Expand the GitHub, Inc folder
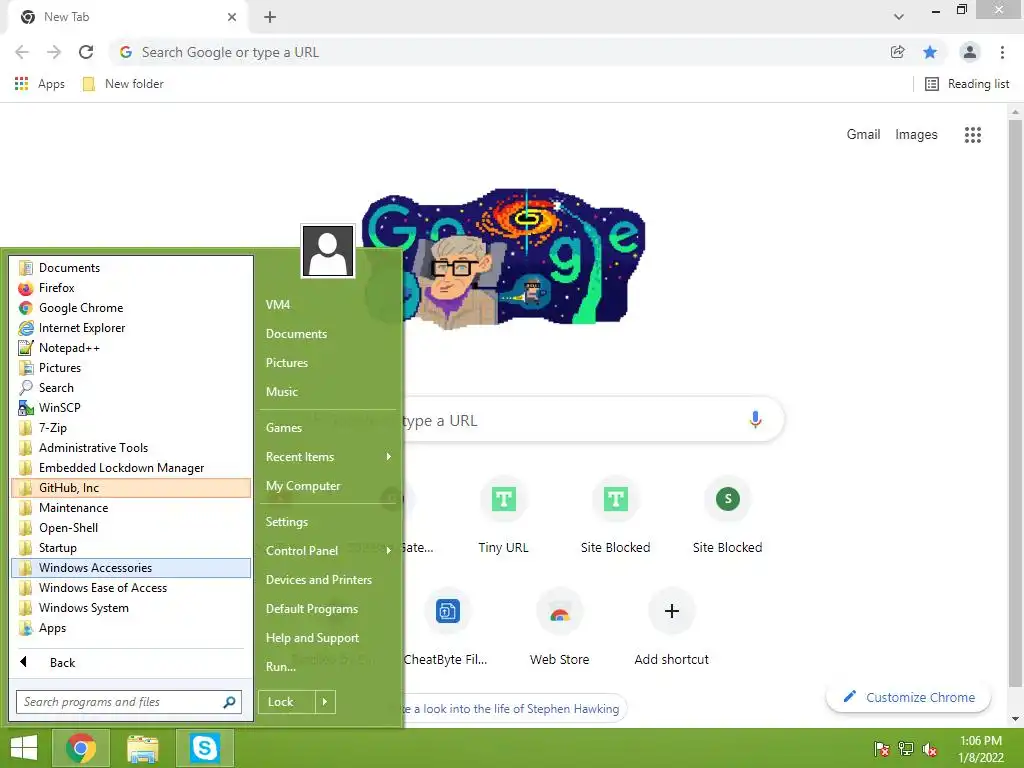The height and width of the screenshot is (768, 1024). tap(131, 488)
